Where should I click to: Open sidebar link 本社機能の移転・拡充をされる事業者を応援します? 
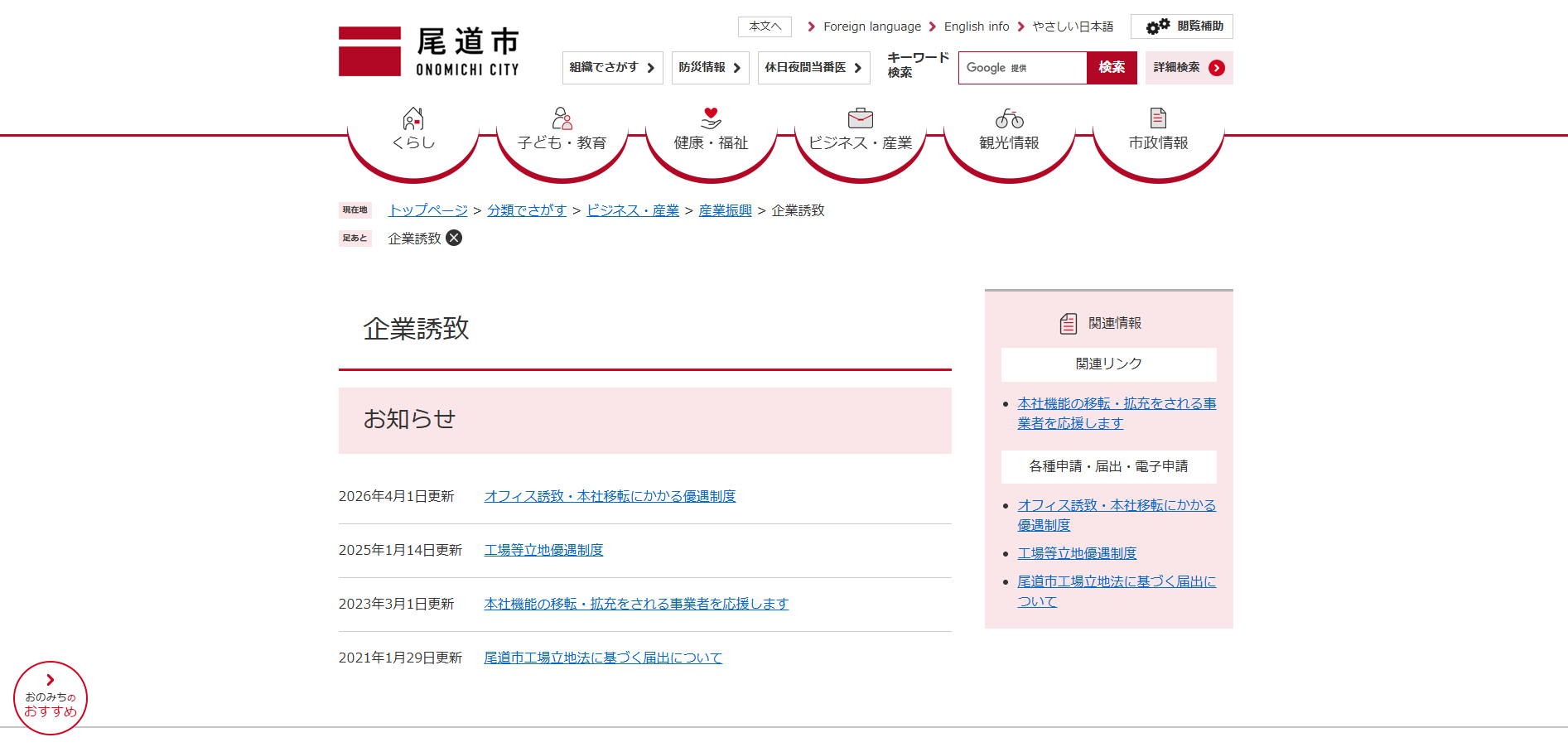(x=1117, y=413)
